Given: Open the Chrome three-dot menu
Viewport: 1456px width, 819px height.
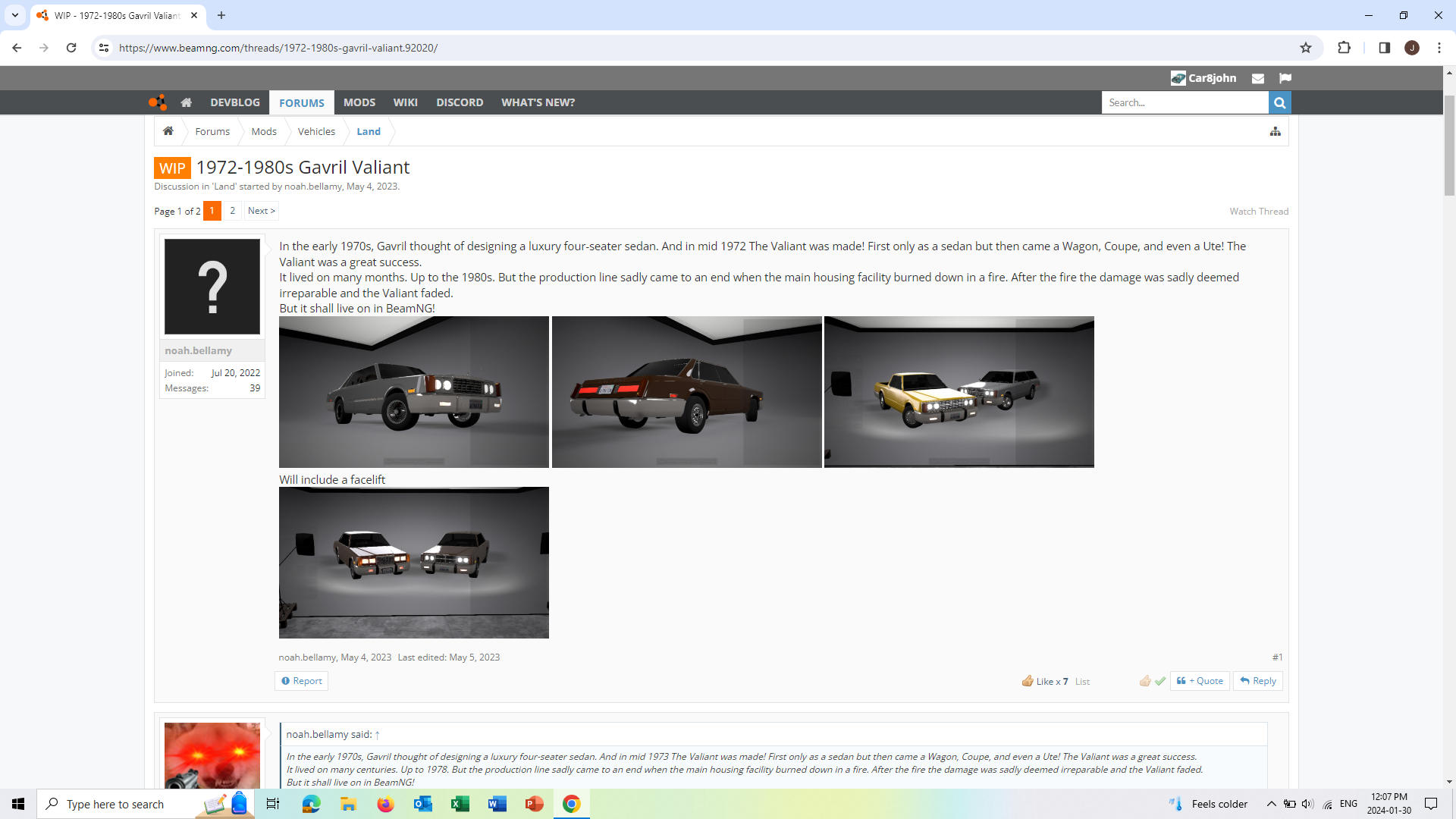Looking at the screenshot, I should pyautogui.click(x=1439, y=48).
